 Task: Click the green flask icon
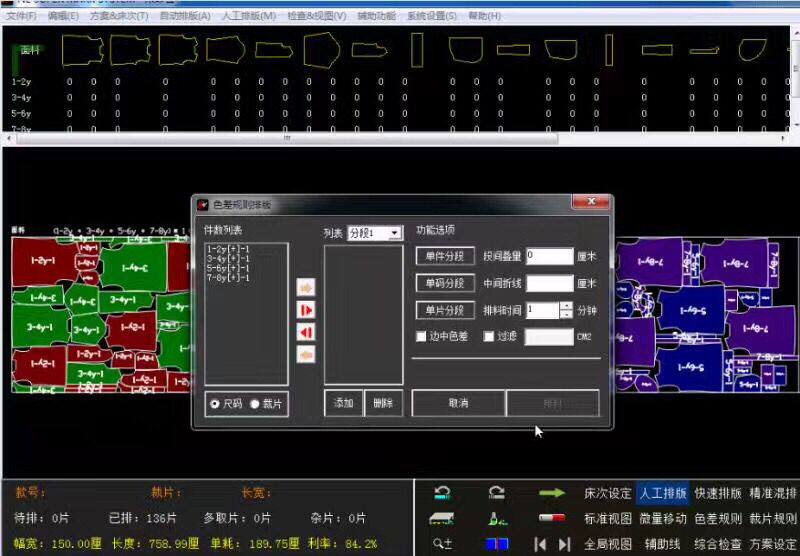click(497, 519)
